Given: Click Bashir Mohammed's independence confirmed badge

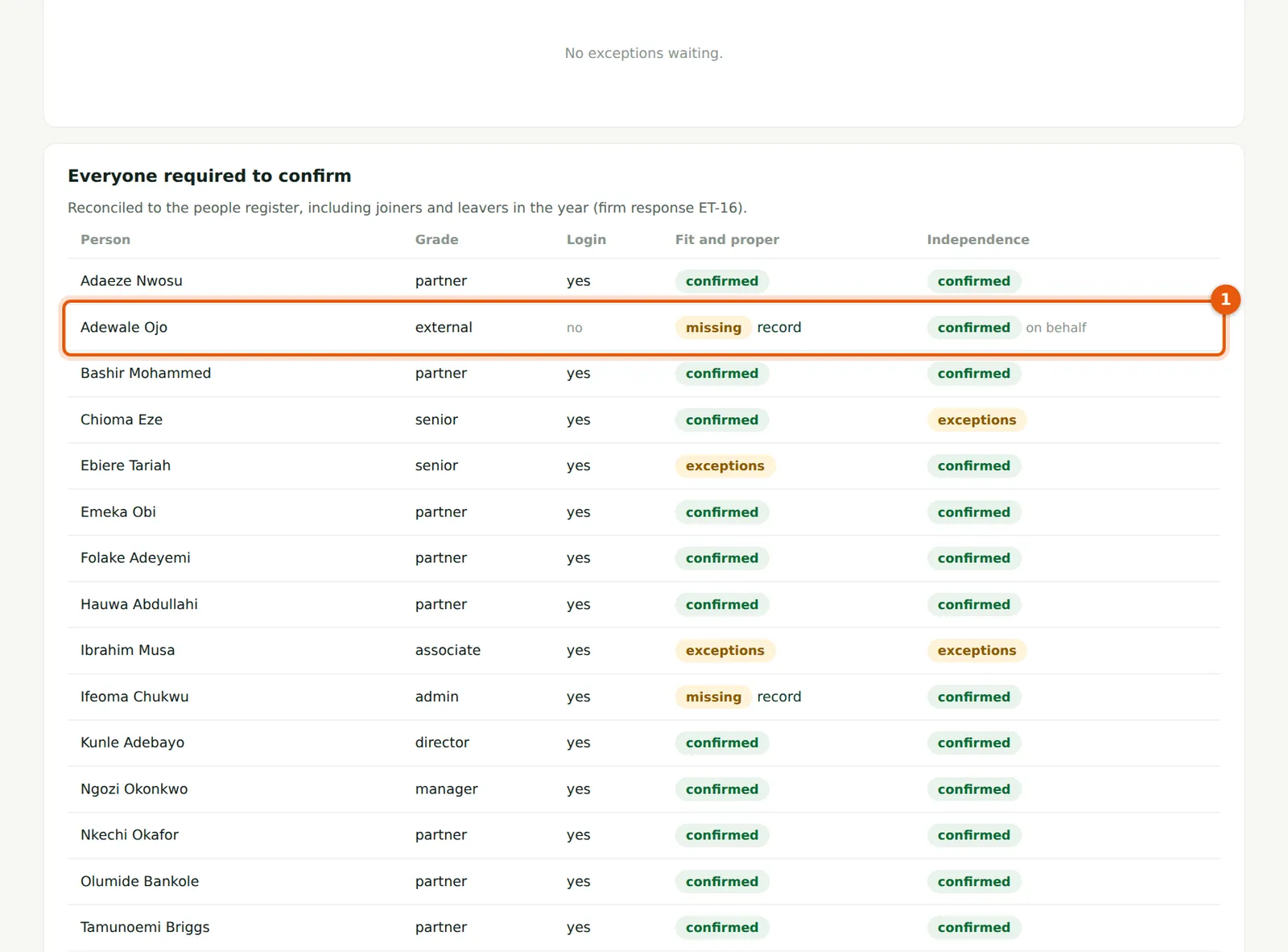Looking at the screenshot, I should click(x=974, y=373).
